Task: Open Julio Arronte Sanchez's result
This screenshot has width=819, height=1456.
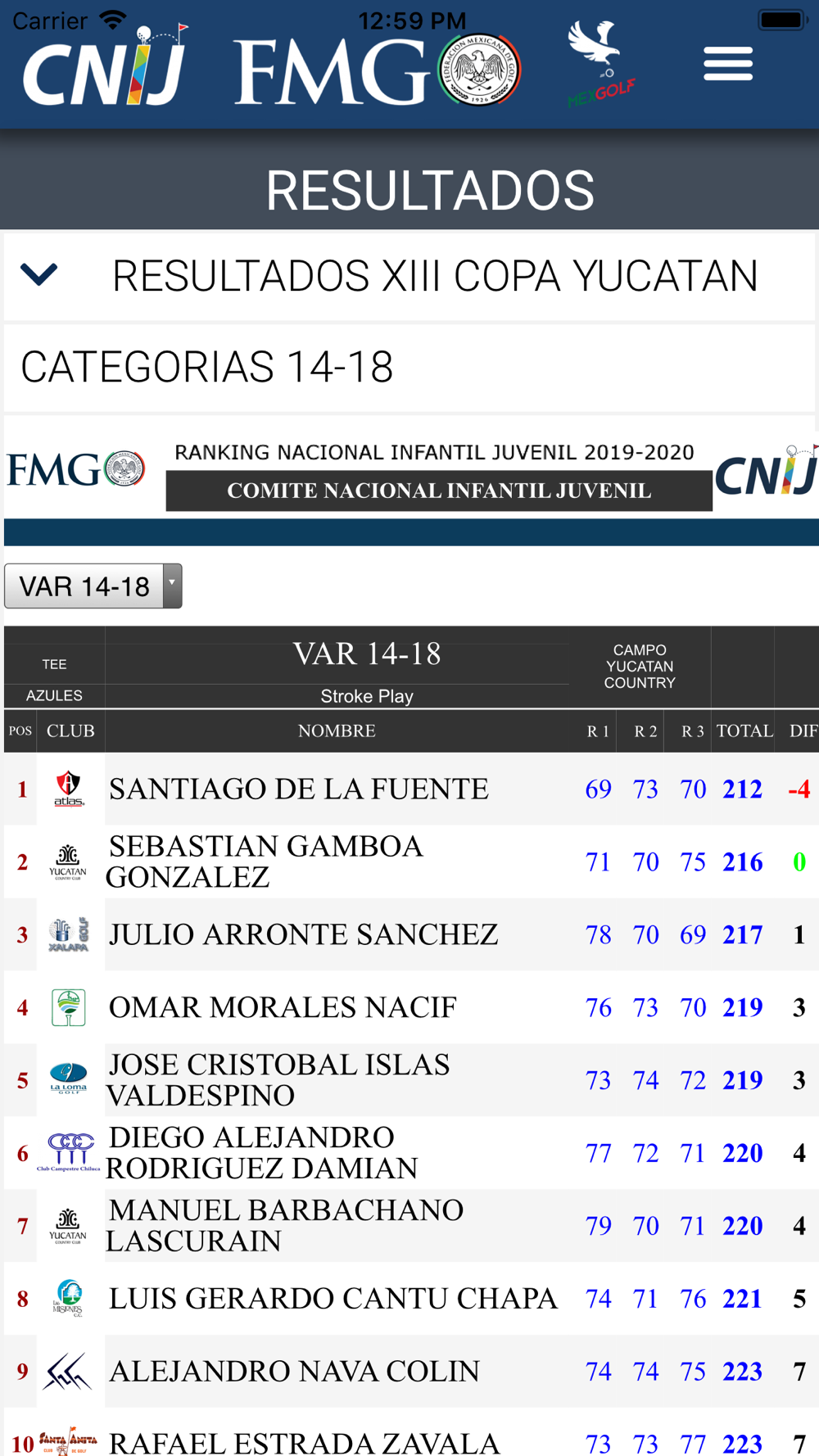Action: [x=411, y=934]
